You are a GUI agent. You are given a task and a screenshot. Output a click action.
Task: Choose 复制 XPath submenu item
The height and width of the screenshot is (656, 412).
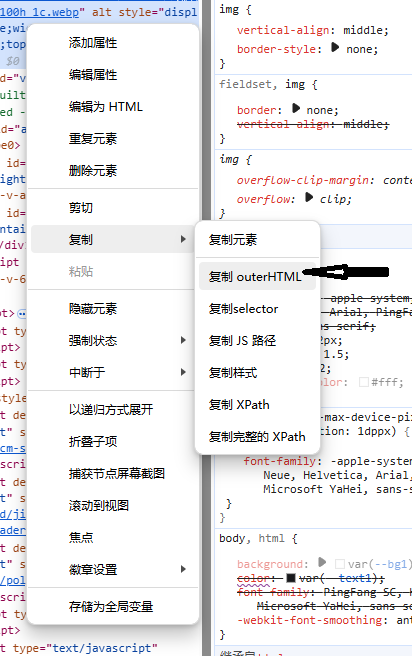pyautogui.click(x=257, y=405)
